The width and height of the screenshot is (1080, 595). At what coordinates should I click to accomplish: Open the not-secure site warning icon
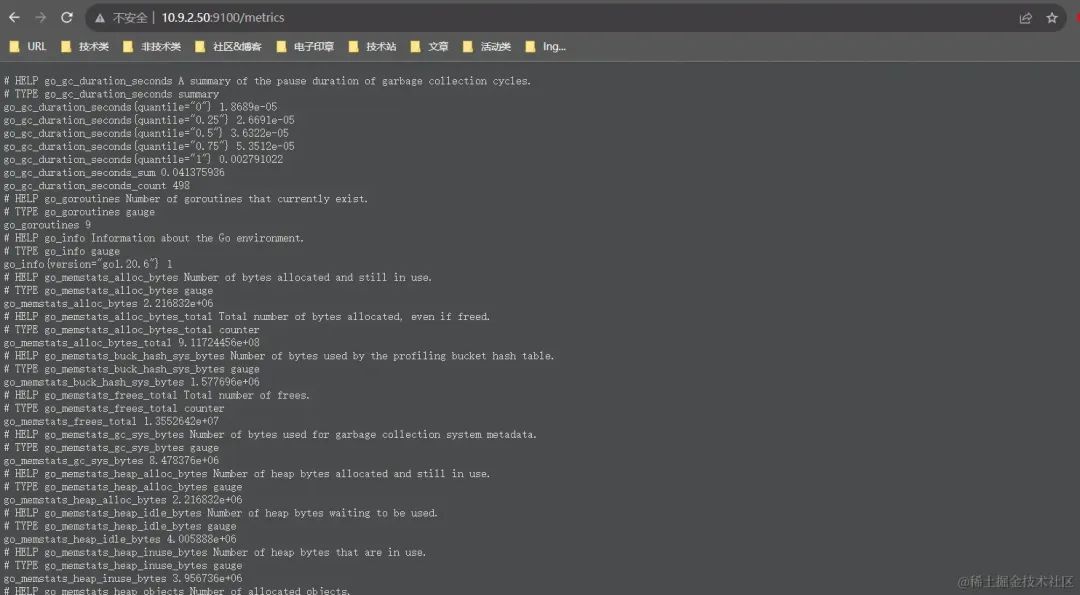pyautogui.click(x=100, y=18)
